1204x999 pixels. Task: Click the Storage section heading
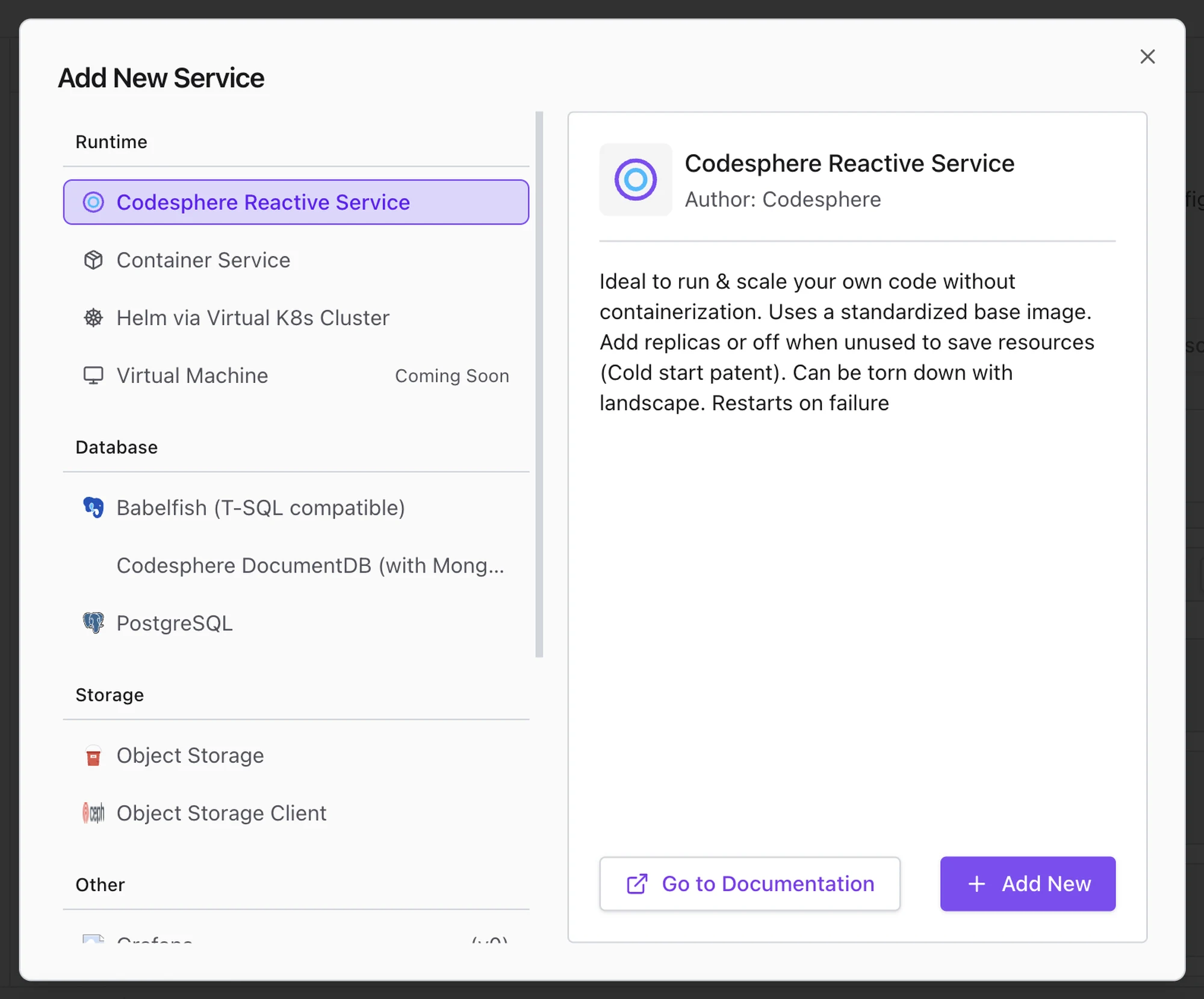click(110, 695)
